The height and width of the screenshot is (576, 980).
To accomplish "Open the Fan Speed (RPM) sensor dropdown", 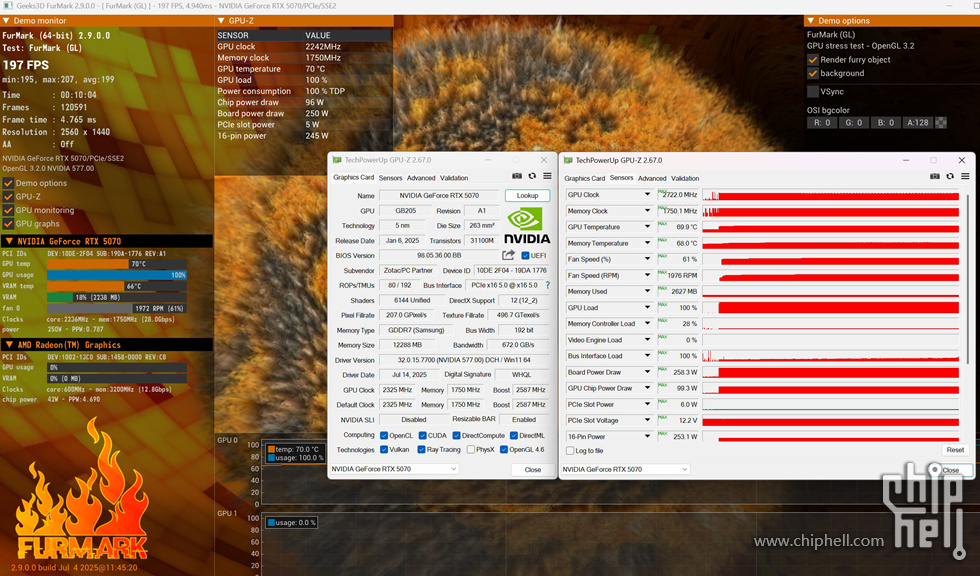I will (x=648, y=275).
